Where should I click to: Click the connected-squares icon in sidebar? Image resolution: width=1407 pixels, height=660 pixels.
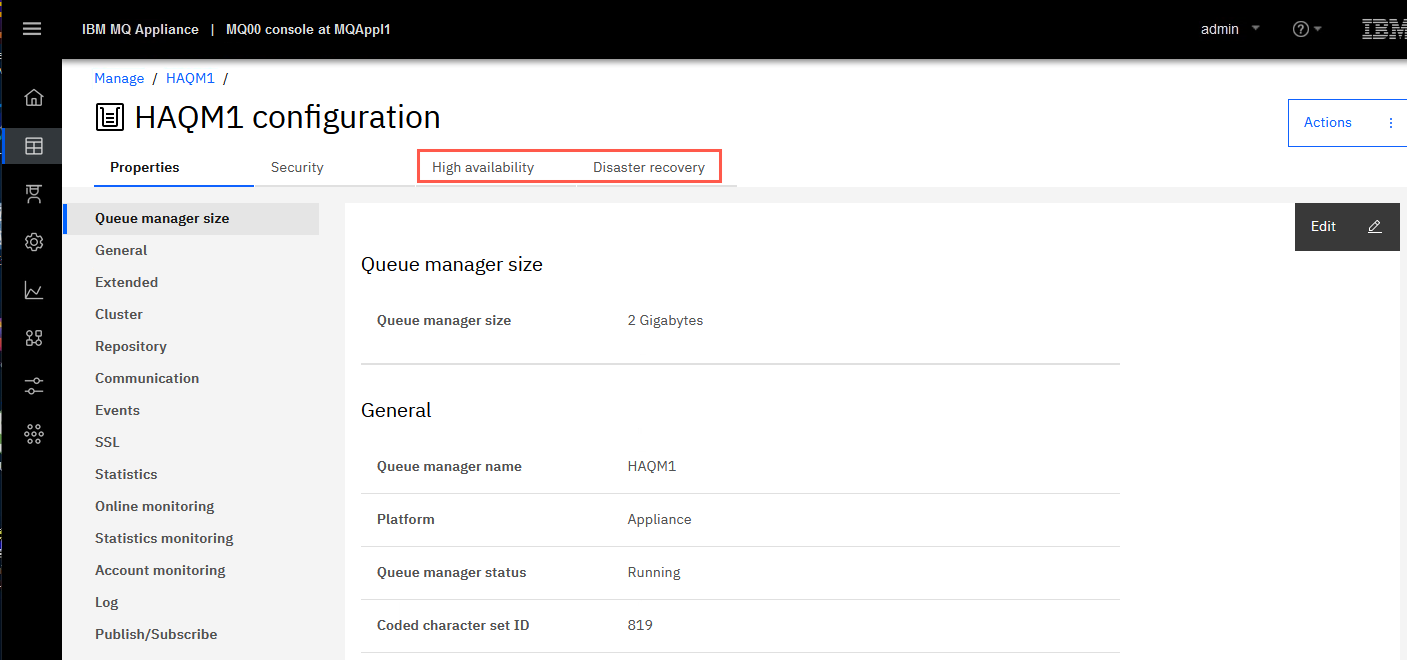tap(34, 338)
